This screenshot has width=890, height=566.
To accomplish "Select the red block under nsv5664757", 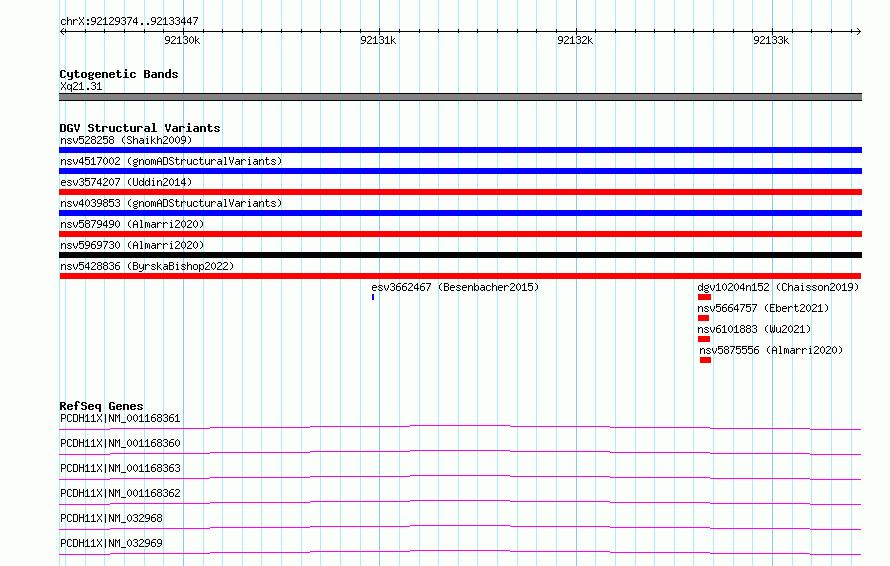I will [x=704, y=318].
